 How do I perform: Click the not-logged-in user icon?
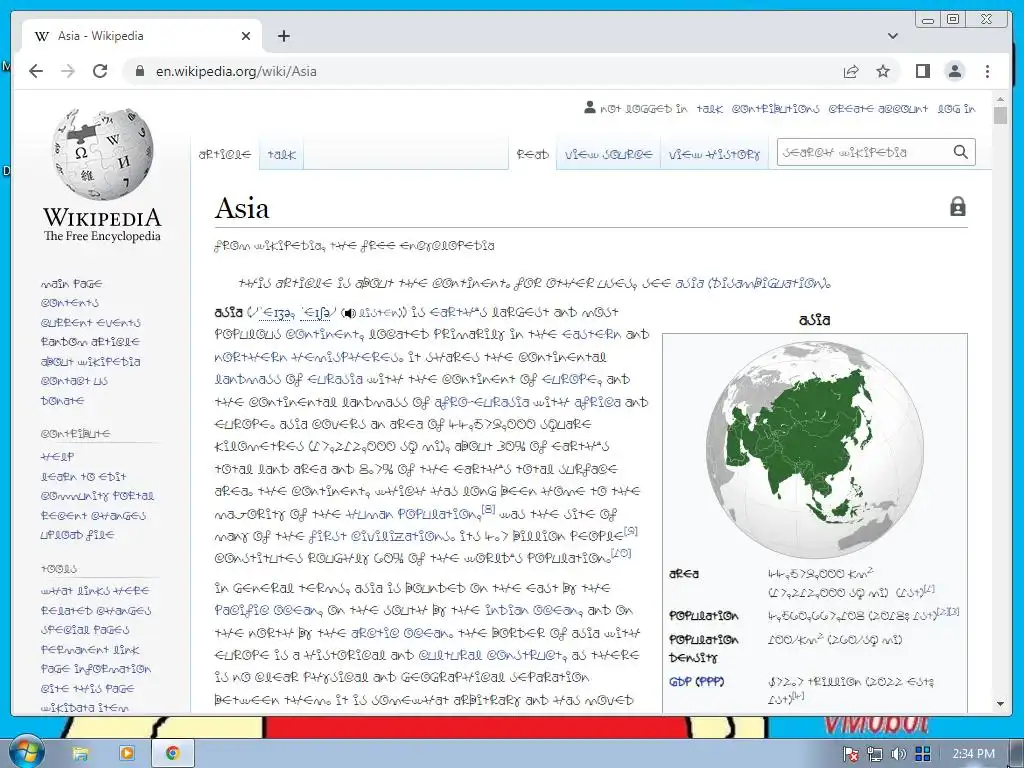pos(590,107)
